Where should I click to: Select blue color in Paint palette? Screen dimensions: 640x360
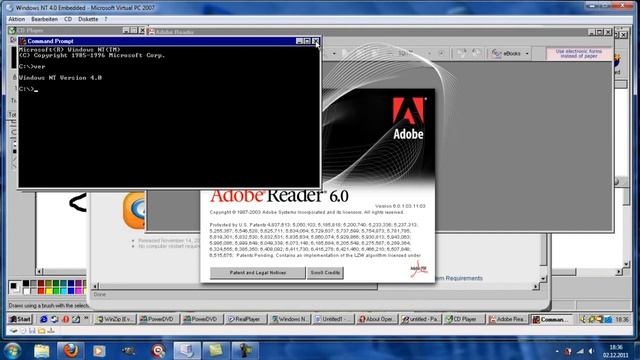(x=71, y=291)
